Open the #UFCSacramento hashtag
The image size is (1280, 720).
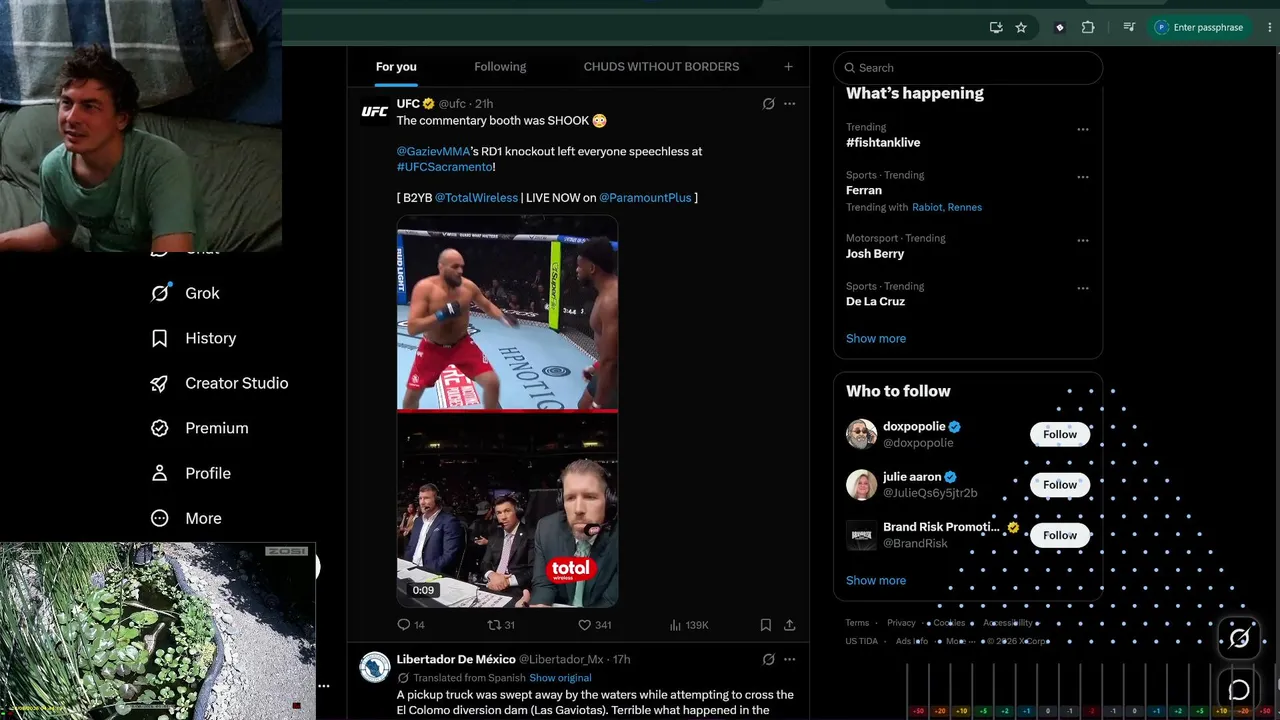tap(444, 167)
